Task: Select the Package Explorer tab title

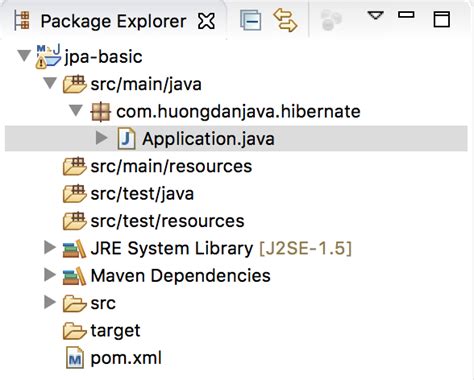Action: point(113,22)
